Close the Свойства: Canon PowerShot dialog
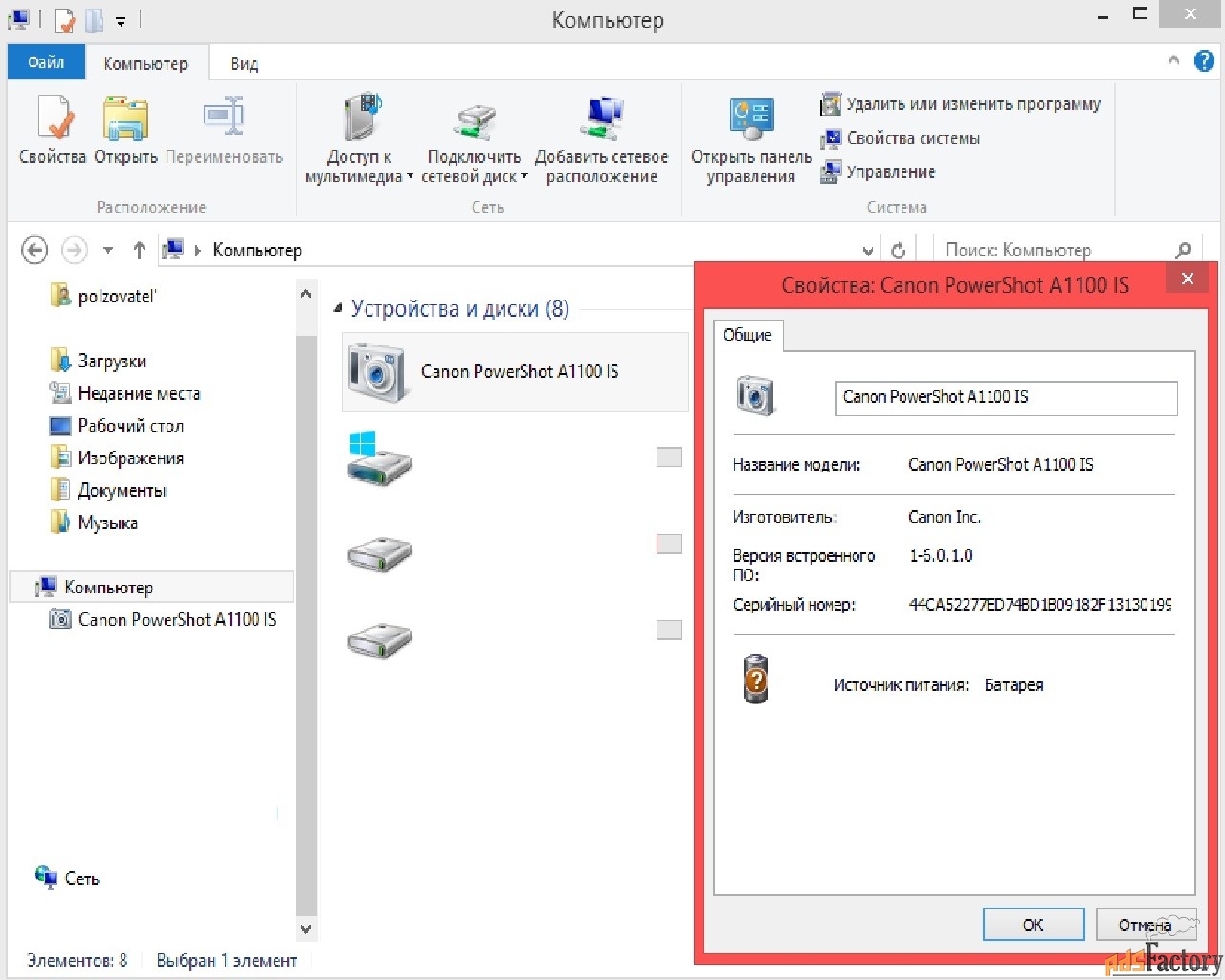The width and height of the screenshot is (1225, 980). [x=1188, y=278]
